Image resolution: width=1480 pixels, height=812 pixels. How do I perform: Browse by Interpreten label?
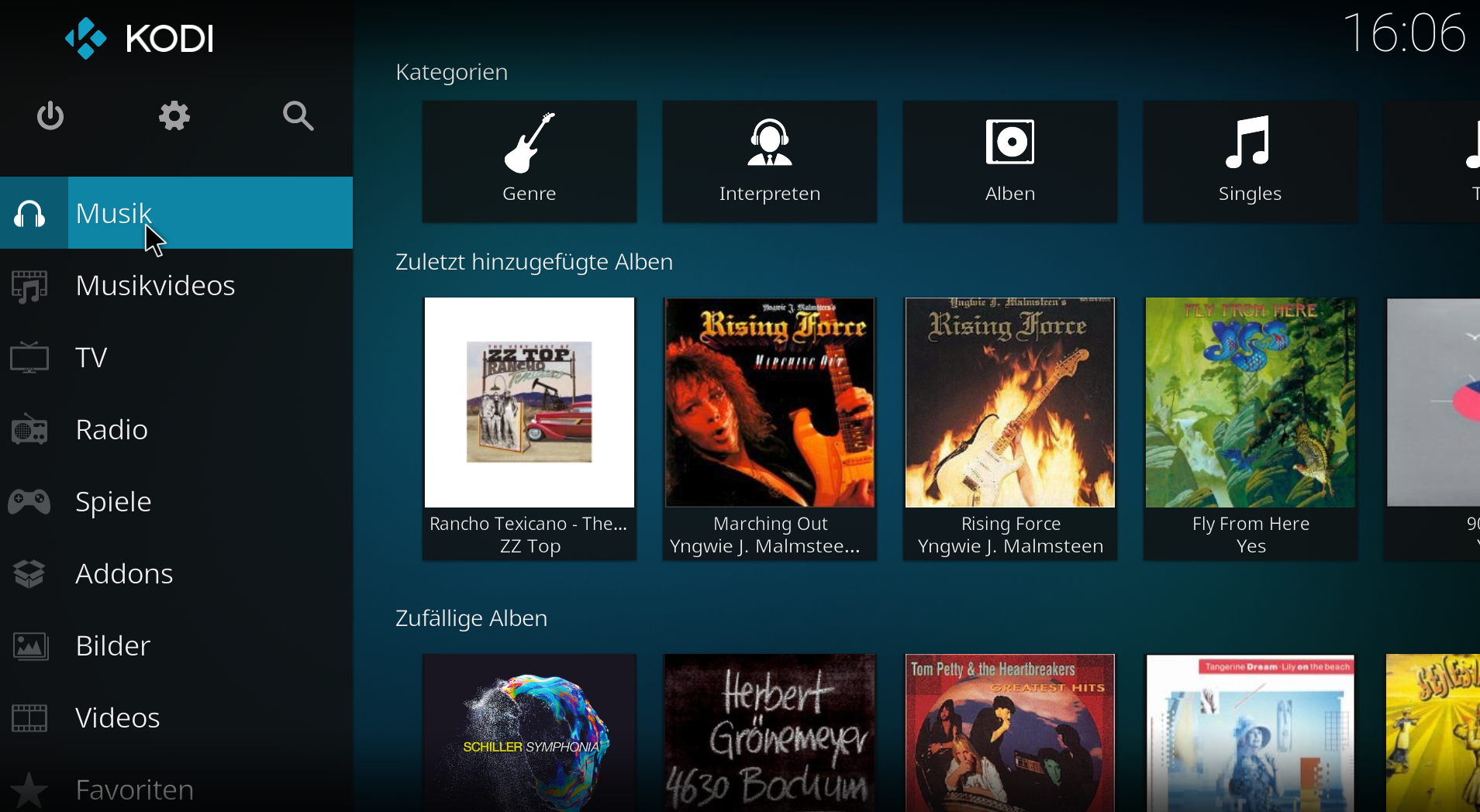pos(770,194)
